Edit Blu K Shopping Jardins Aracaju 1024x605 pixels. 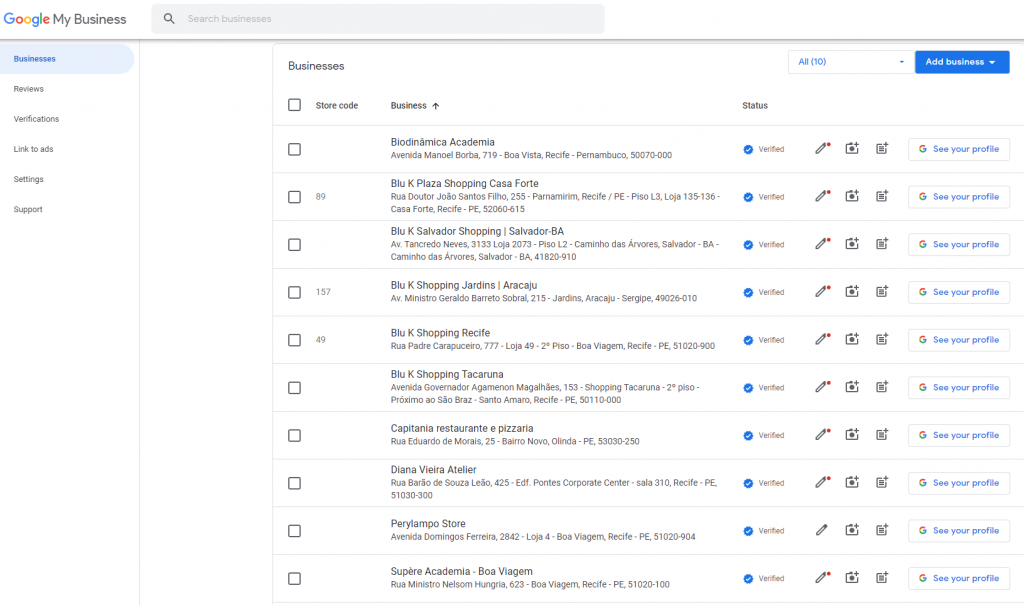click(x=822, y=291)
